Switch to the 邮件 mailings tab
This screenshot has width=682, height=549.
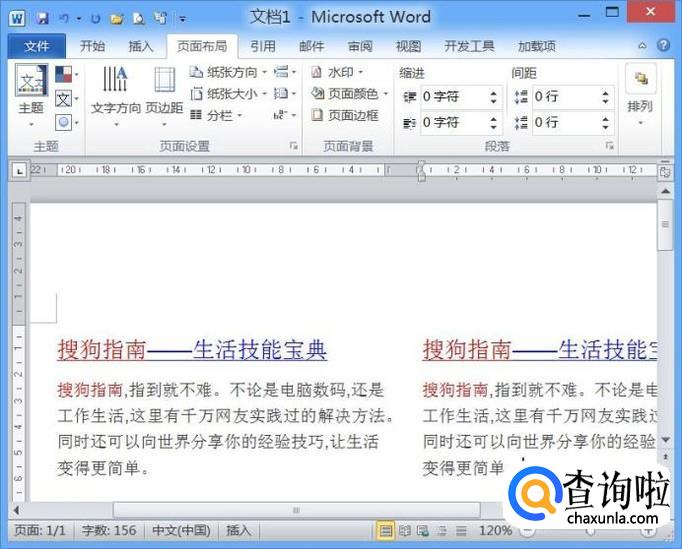(311, 46)
